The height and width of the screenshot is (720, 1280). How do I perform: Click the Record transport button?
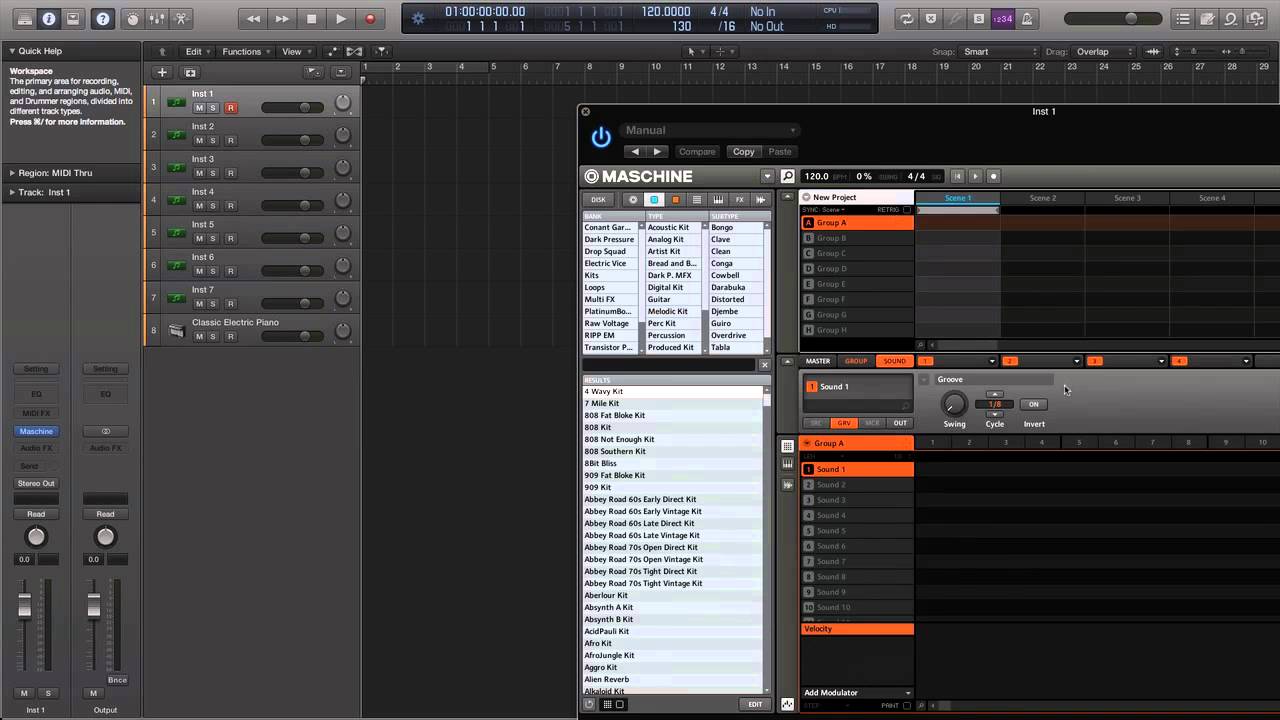click(370, 18)
